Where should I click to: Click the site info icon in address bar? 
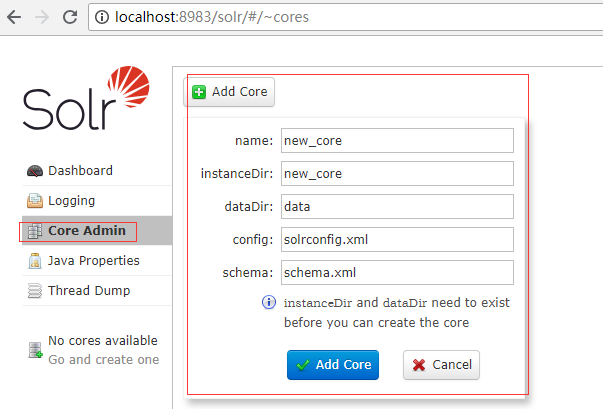tap(102, 17)
